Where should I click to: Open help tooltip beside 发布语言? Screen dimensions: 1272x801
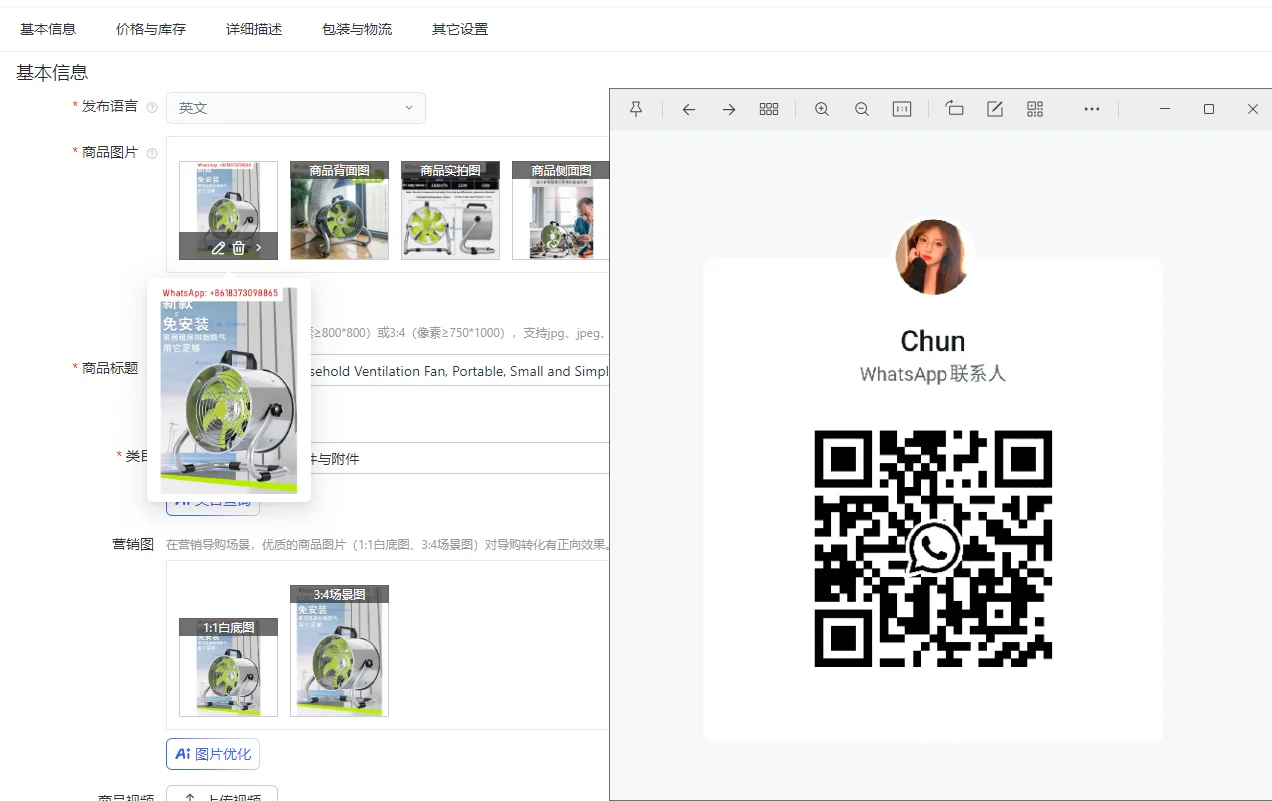[x=152, y=107]
